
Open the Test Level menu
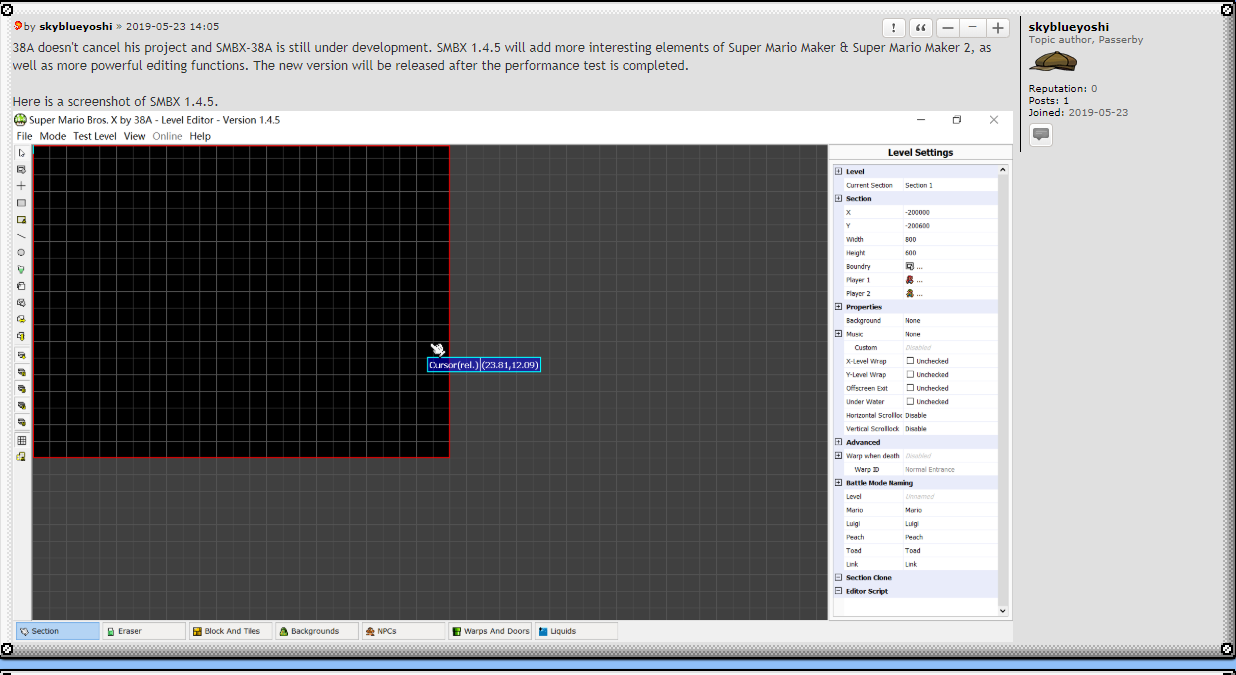tap(95, 136)
